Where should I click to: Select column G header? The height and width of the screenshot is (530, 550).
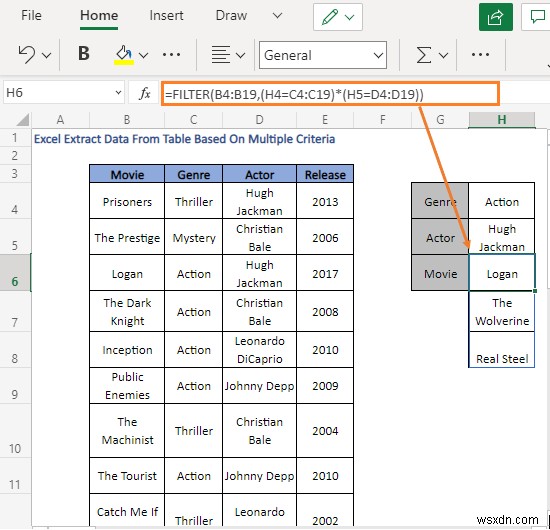[x=440, y=120]
